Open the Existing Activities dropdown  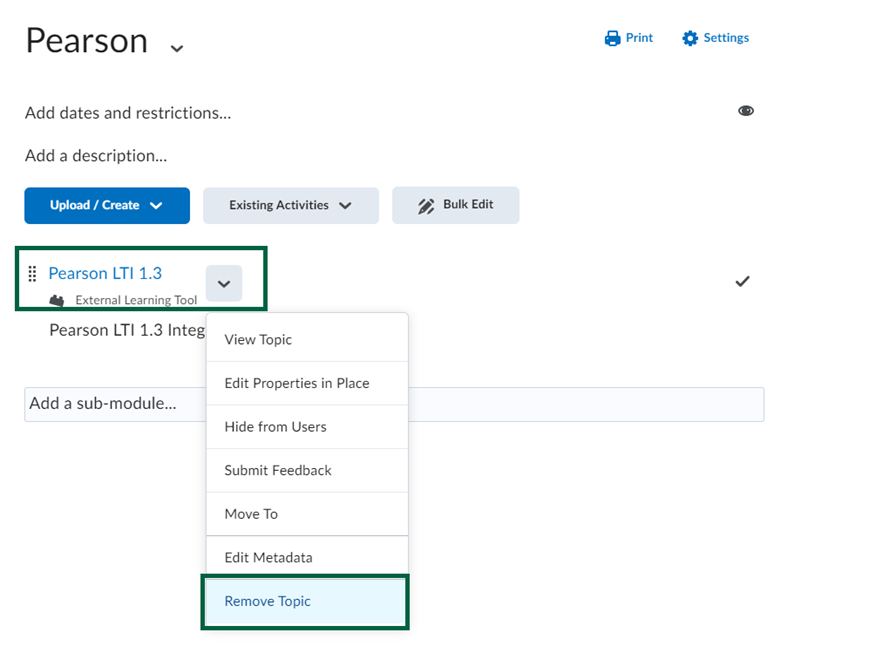click(x=290, y=205)
